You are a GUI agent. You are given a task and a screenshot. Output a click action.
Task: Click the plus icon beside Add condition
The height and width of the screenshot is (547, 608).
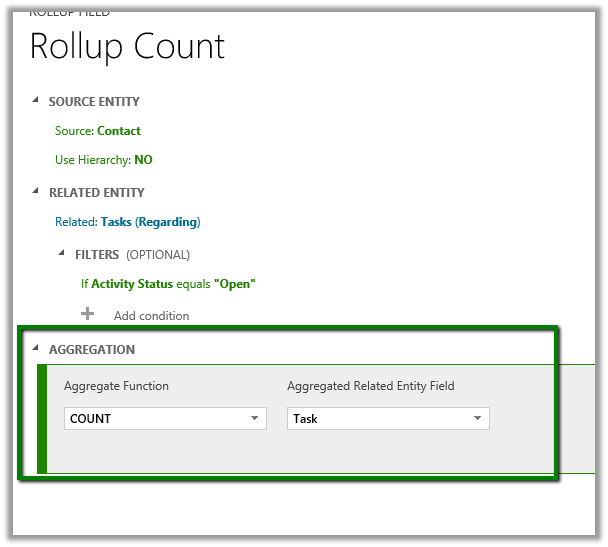tap(88, 314)
